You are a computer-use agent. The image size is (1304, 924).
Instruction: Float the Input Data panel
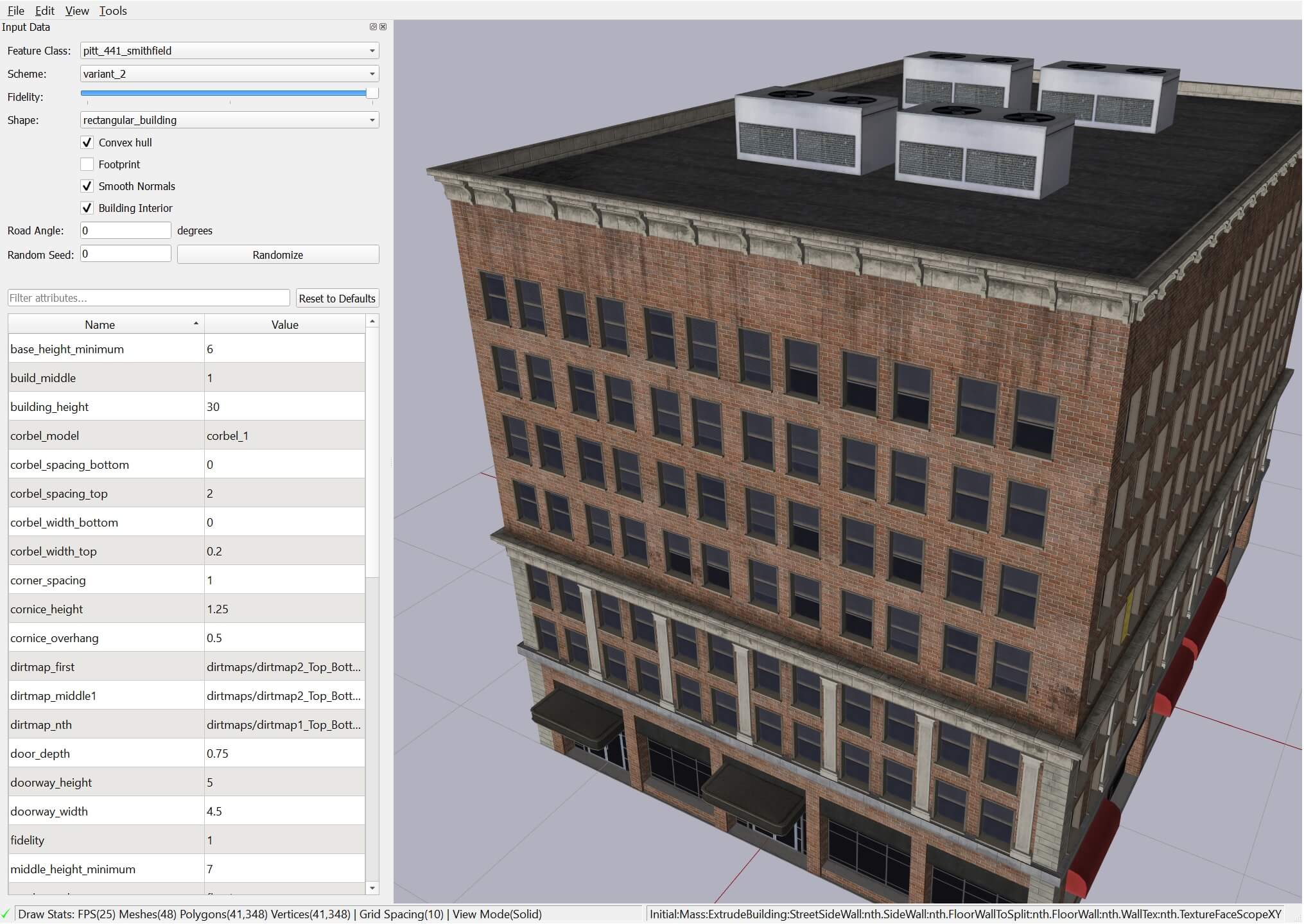(x=373, y=27)
